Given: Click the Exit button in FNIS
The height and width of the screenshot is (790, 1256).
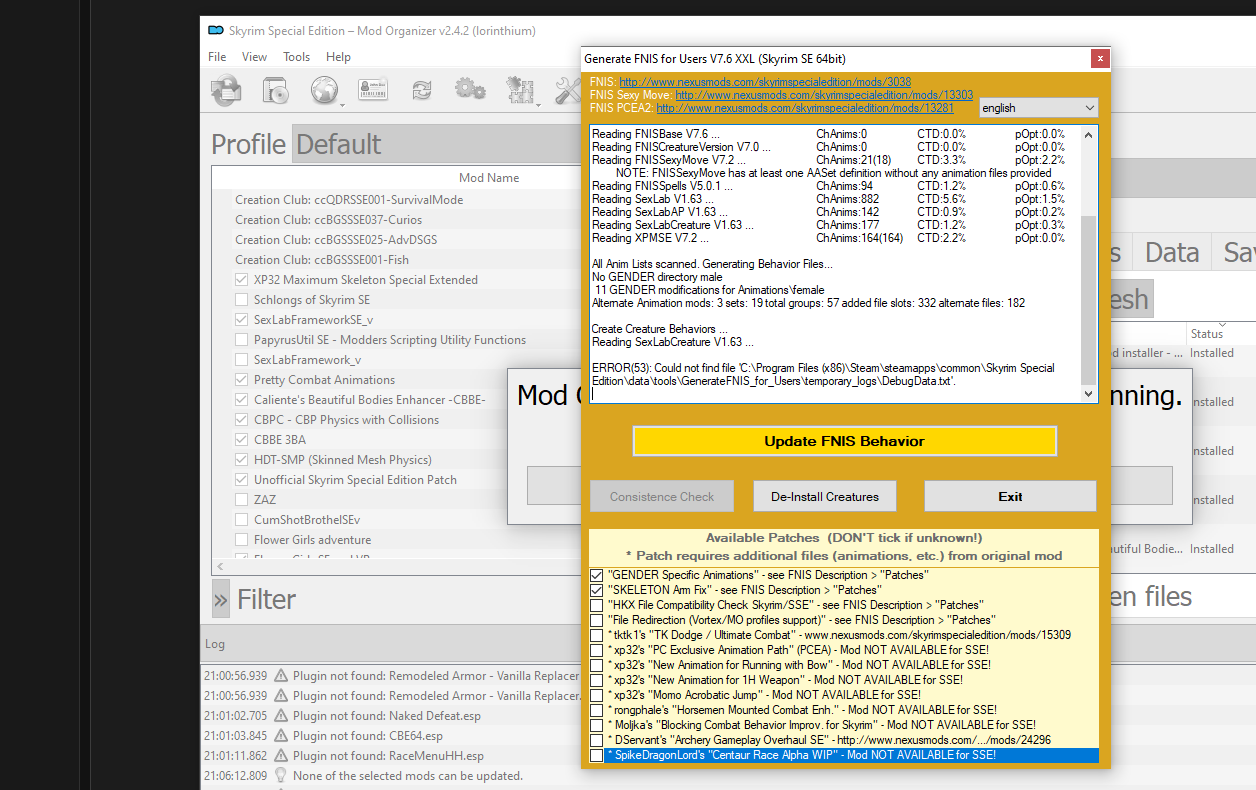Looking at the screenshot, I should pos(1010,496).
